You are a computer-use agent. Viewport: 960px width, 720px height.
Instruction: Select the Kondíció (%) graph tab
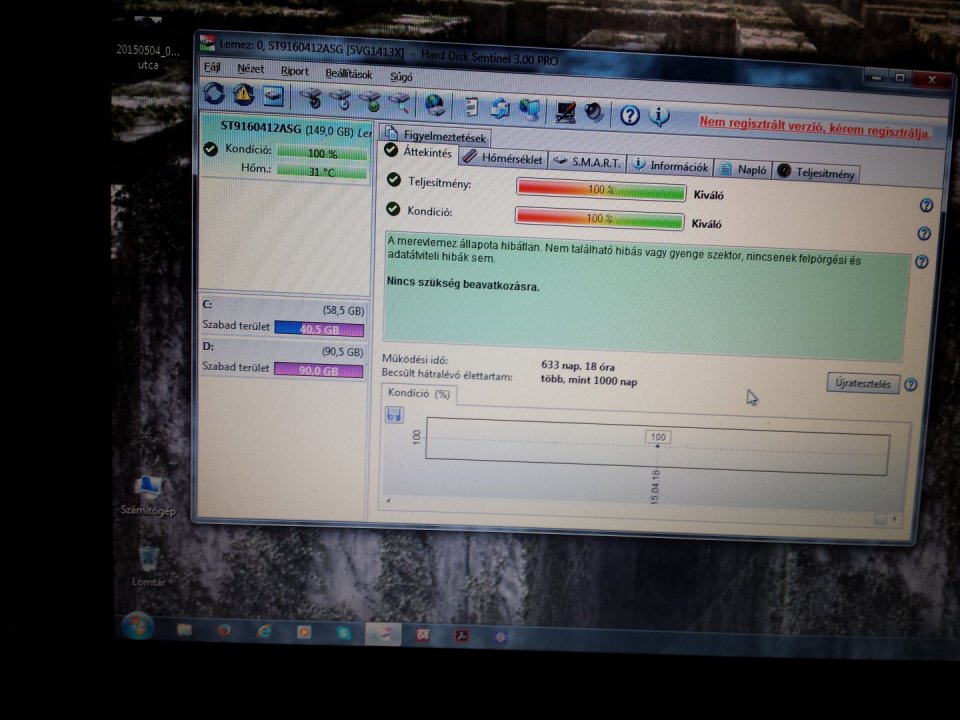(419, 393)
